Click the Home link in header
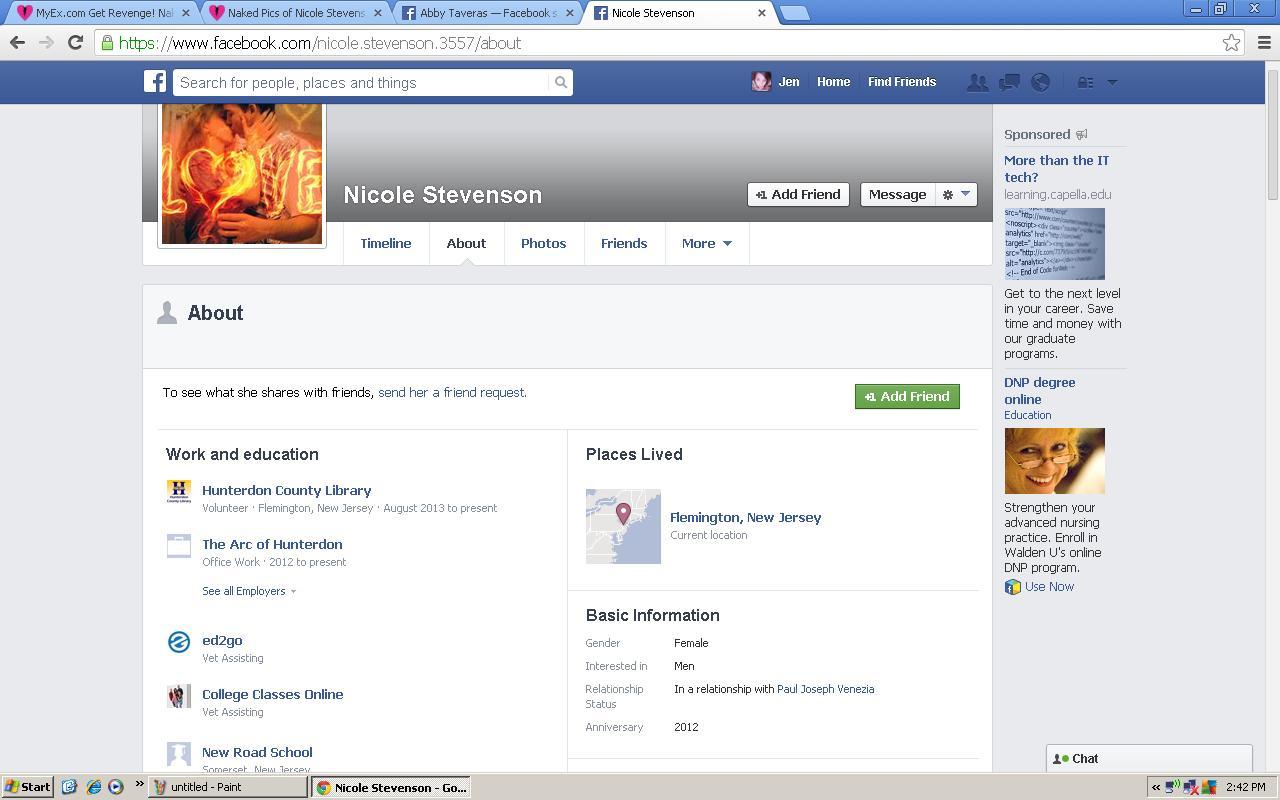The width and height of the screenshot is (1280, 800). point(833,82)
